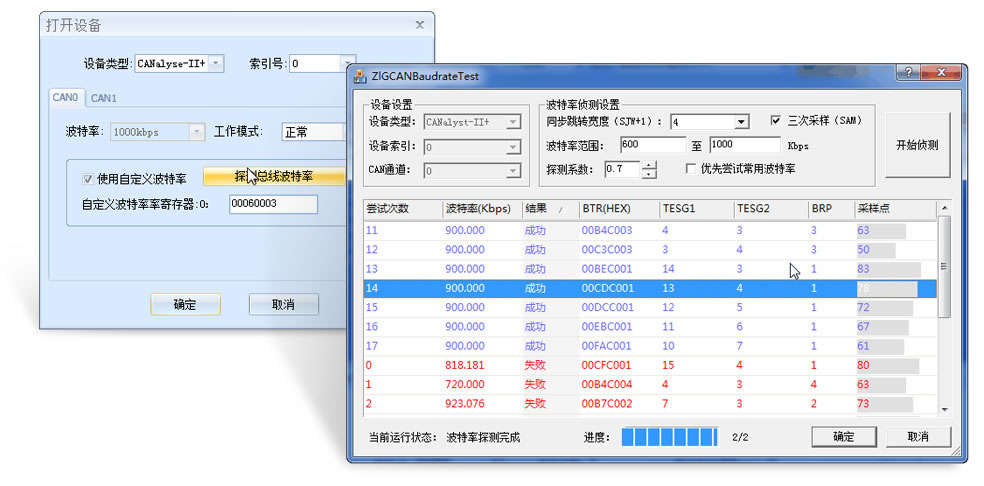984x486 pixels.
Task: Sort by BTR(HEX) column header
Action: tap(619, 209)
